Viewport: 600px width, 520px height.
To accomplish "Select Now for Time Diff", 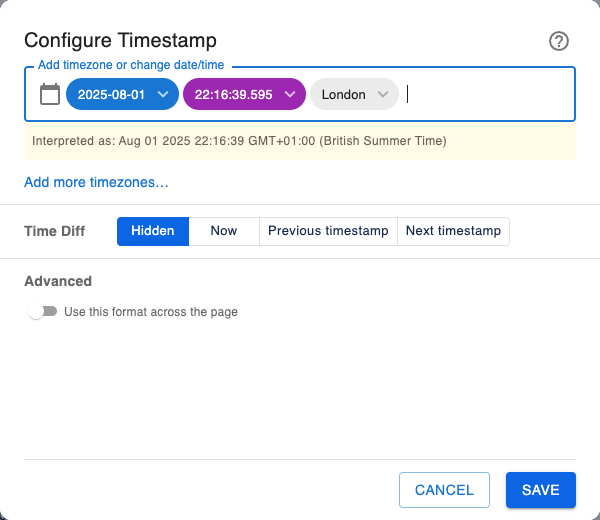I will (x=224, y=231).
